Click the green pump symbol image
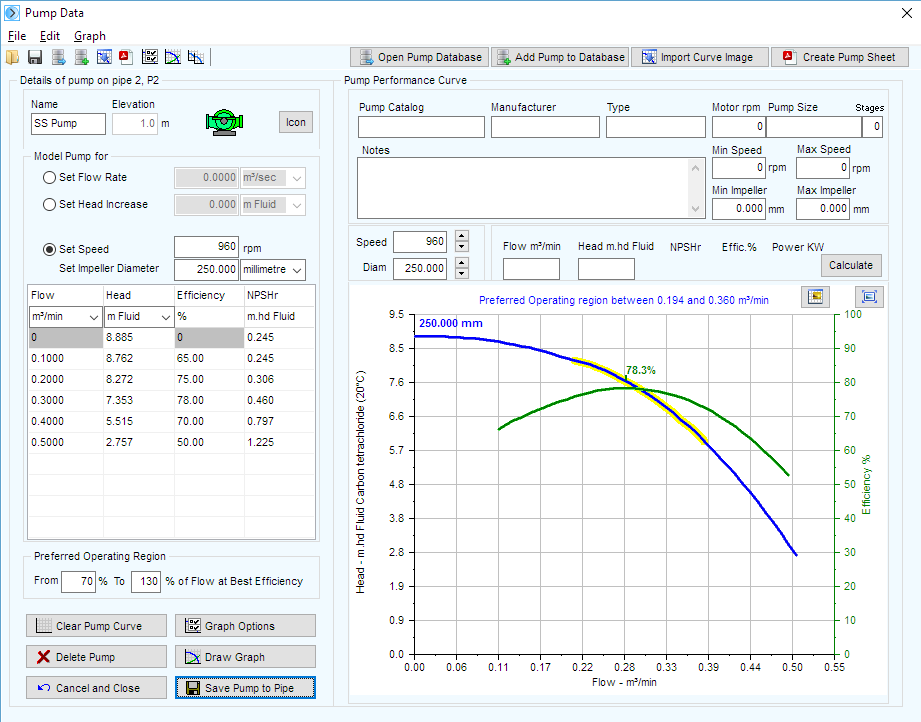The image size is (921, 722). click(x=224, y=122)
